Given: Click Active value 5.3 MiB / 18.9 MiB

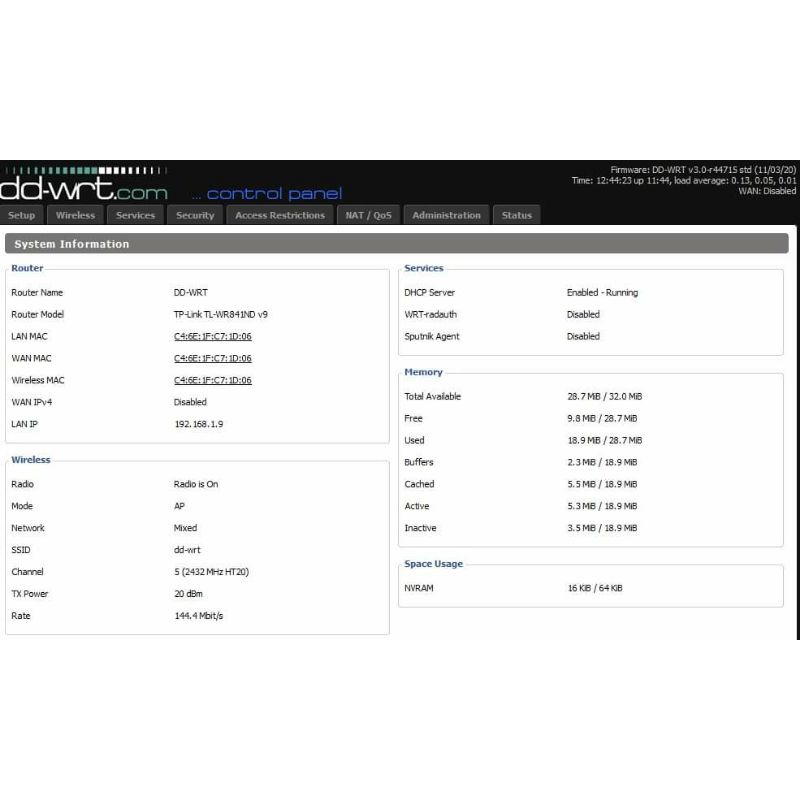Looking at the screenshot, I should click(x=602, y=506).
